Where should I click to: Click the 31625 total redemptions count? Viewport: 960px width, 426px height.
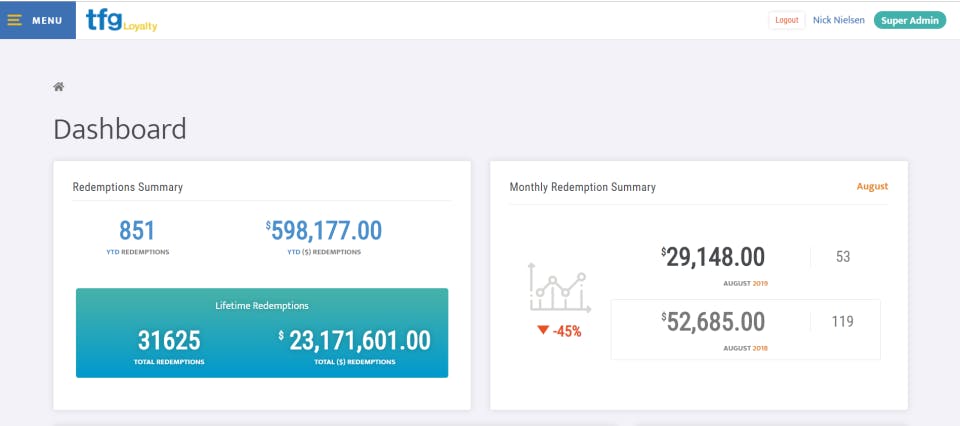pos(168,341)
